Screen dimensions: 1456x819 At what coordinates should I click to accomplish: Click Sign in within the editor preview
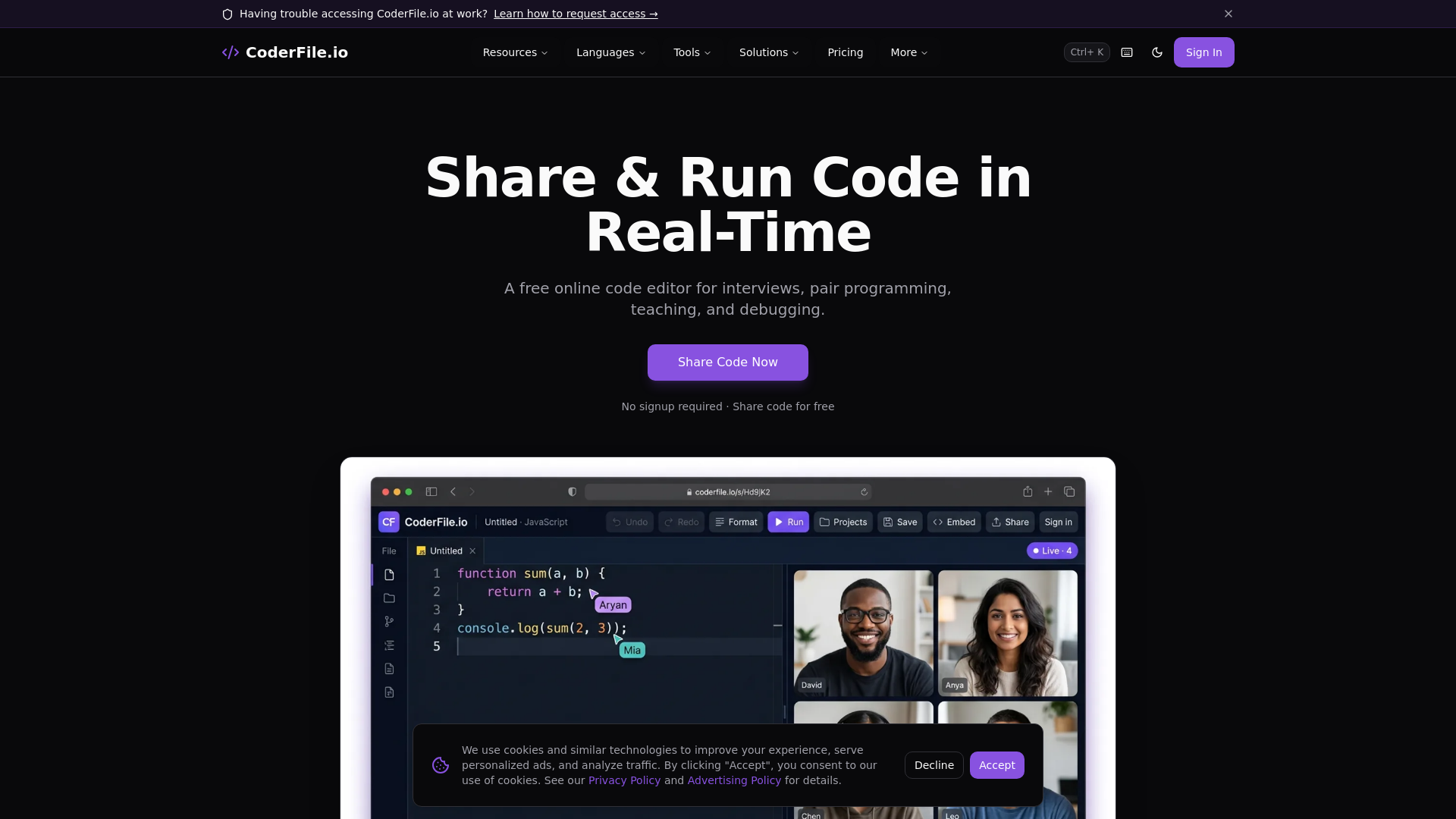pos(1058,522)
